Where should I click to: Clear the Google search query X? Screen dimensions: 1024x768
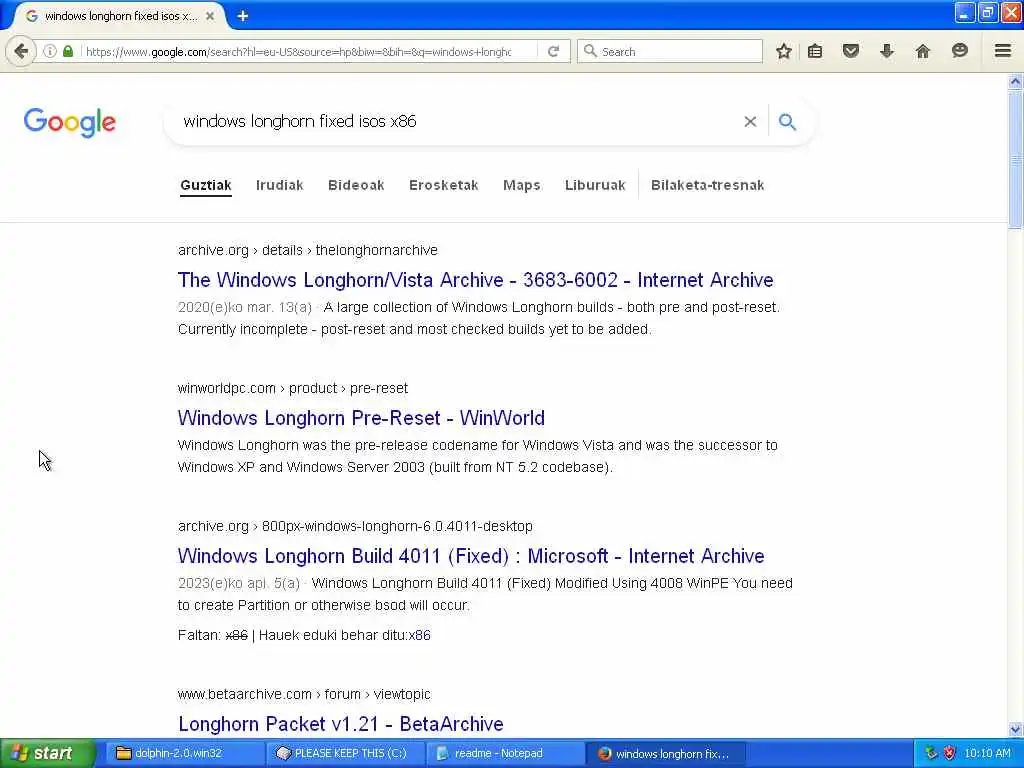click(x=750, y=121)
